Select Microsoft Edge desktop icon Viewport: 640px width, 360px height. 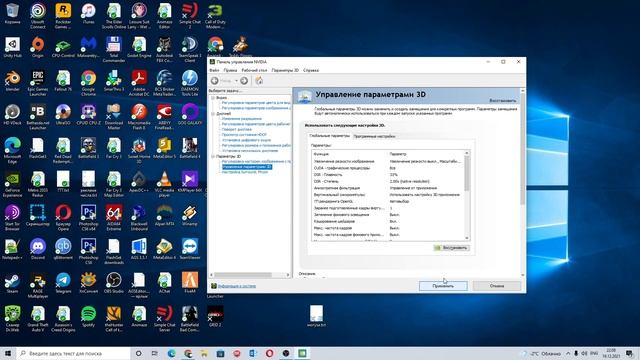[12, 150]
